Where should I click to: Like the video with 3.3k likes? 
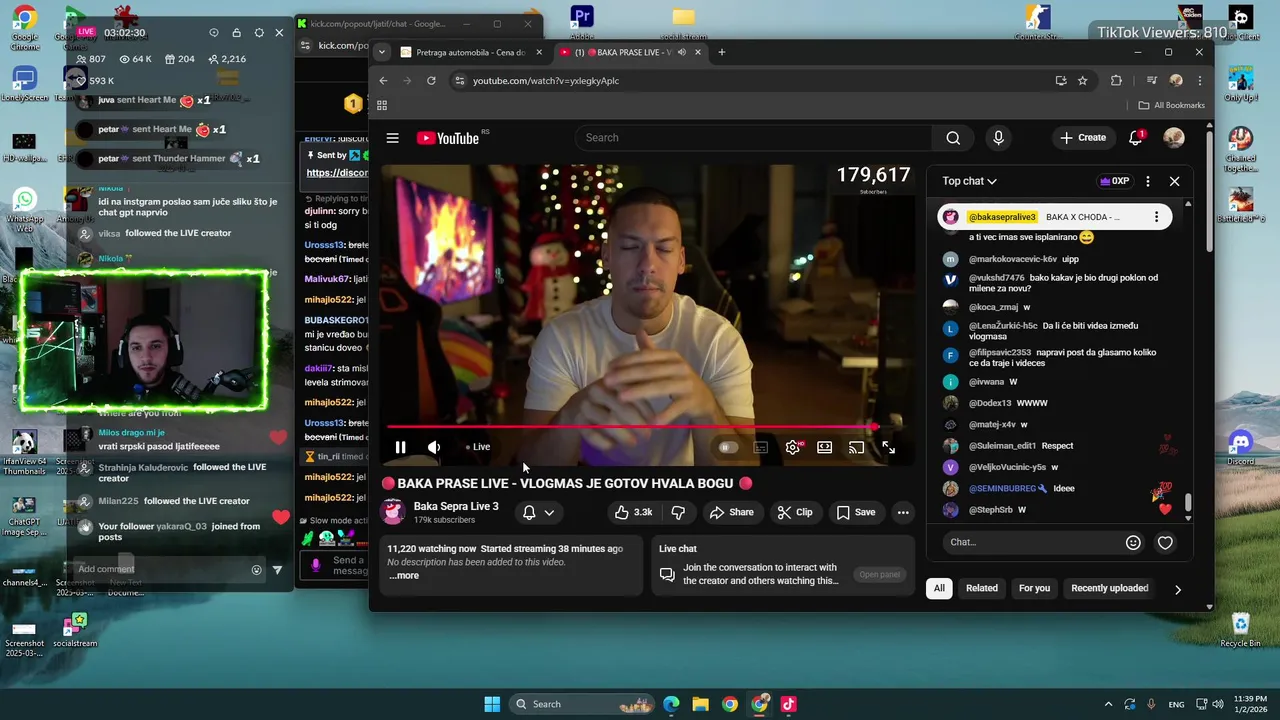coord(634,512)
